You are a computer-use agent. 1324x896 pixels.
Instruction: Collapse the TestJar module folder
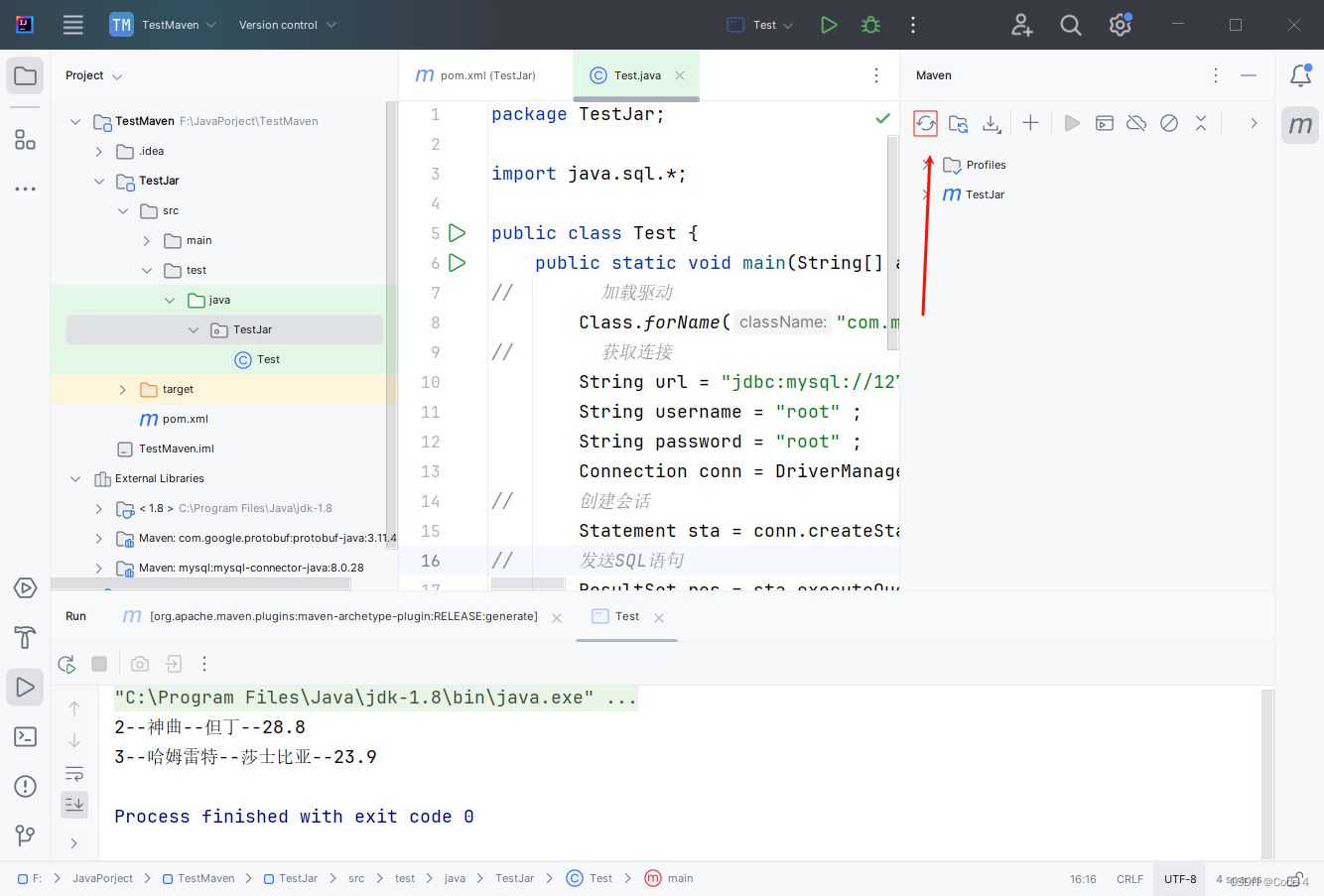(98, 182)
